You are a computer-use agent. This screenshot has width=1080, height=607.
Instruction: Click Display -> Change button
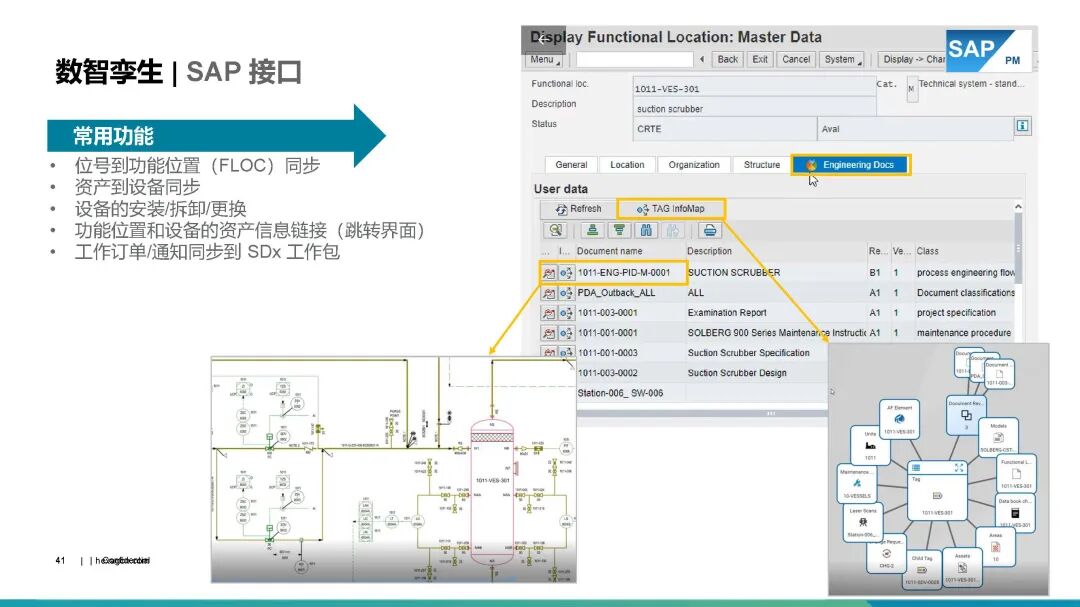(x=912, y=60)
